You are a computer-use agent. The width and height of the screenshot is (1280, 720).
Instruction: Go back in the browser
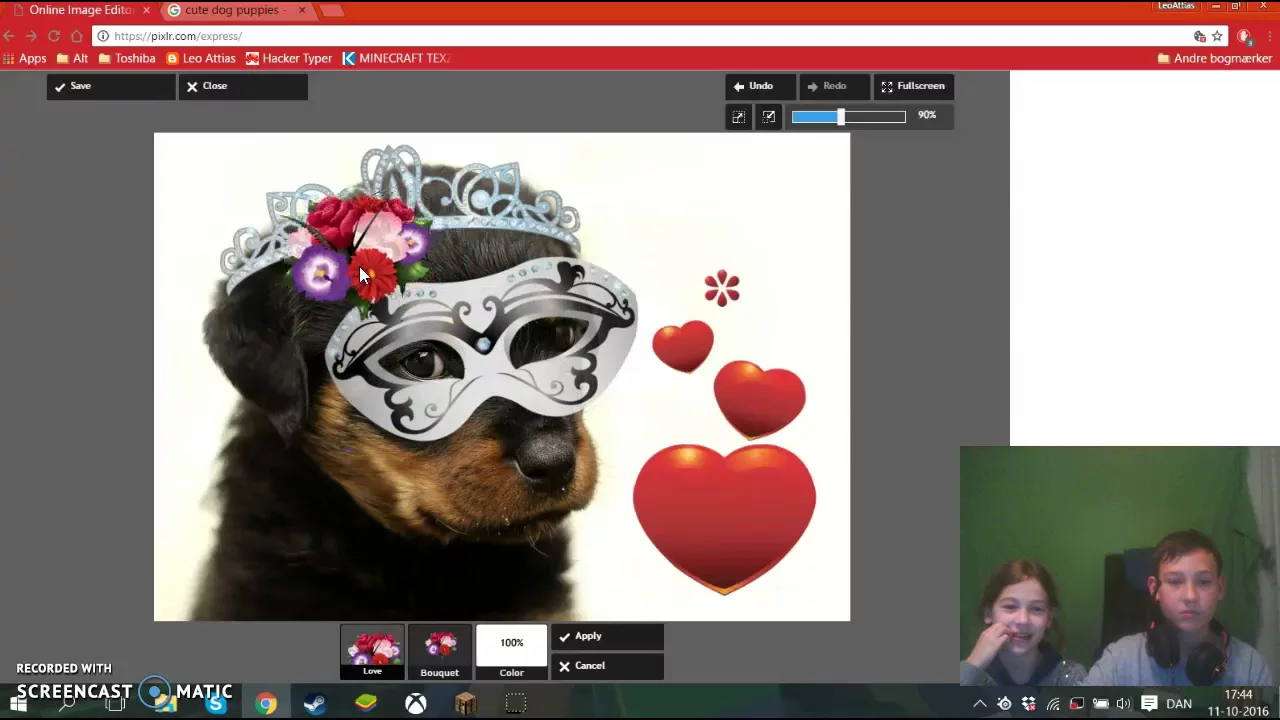click(9, 36)
